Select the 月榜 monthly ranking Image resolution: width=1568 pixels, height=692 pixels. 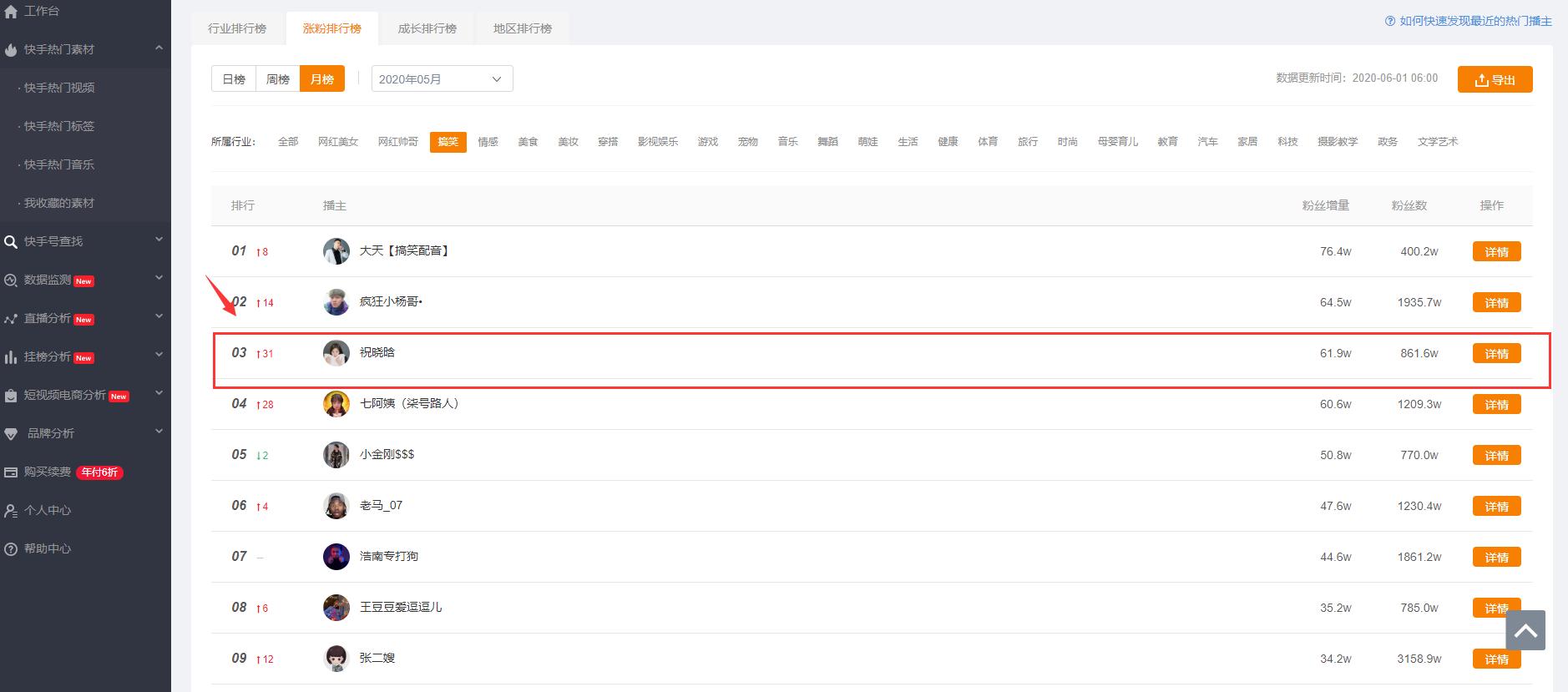(x=322, y=79)
